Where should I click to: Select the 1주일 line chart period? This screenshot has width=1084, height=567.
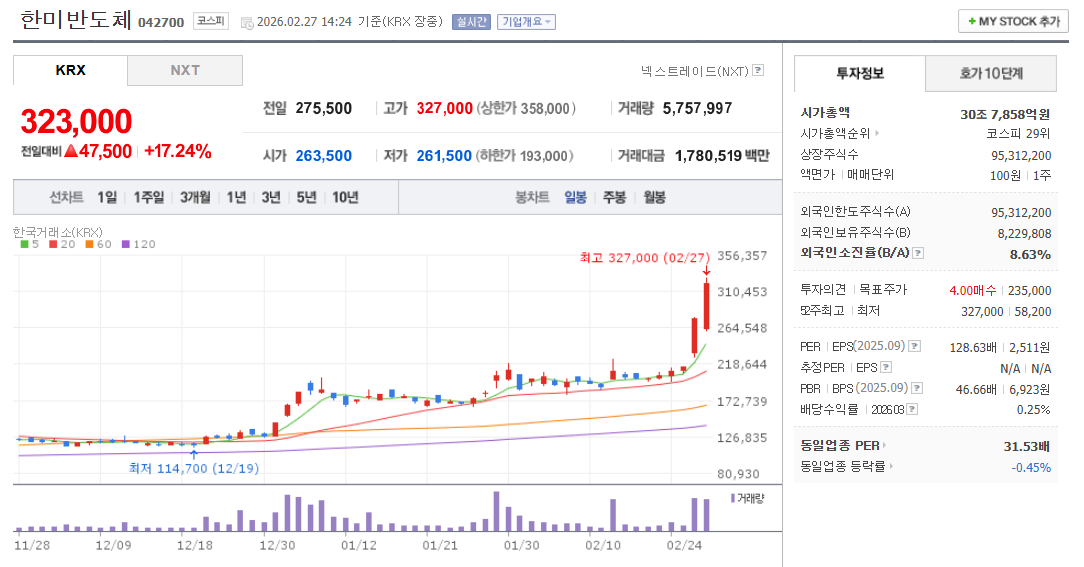[149, 198]
